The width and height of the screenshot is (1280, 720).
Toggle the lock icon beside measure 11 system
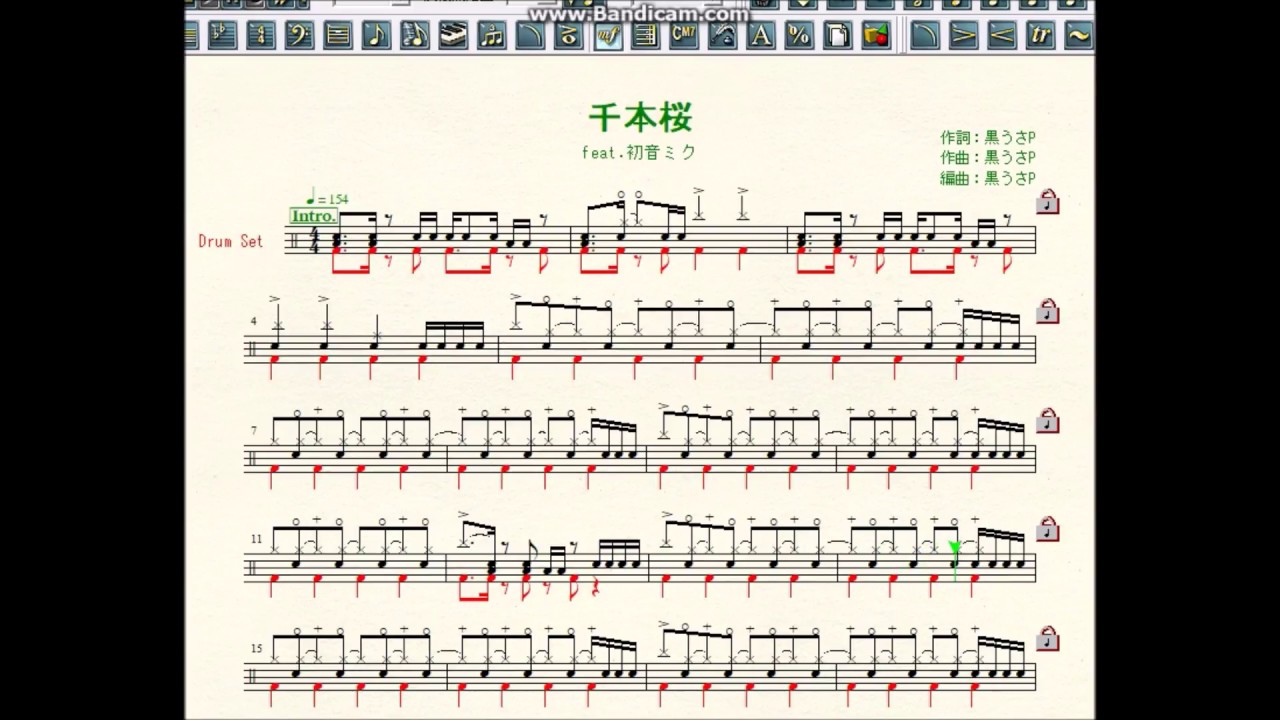[x=1047, y=528]
